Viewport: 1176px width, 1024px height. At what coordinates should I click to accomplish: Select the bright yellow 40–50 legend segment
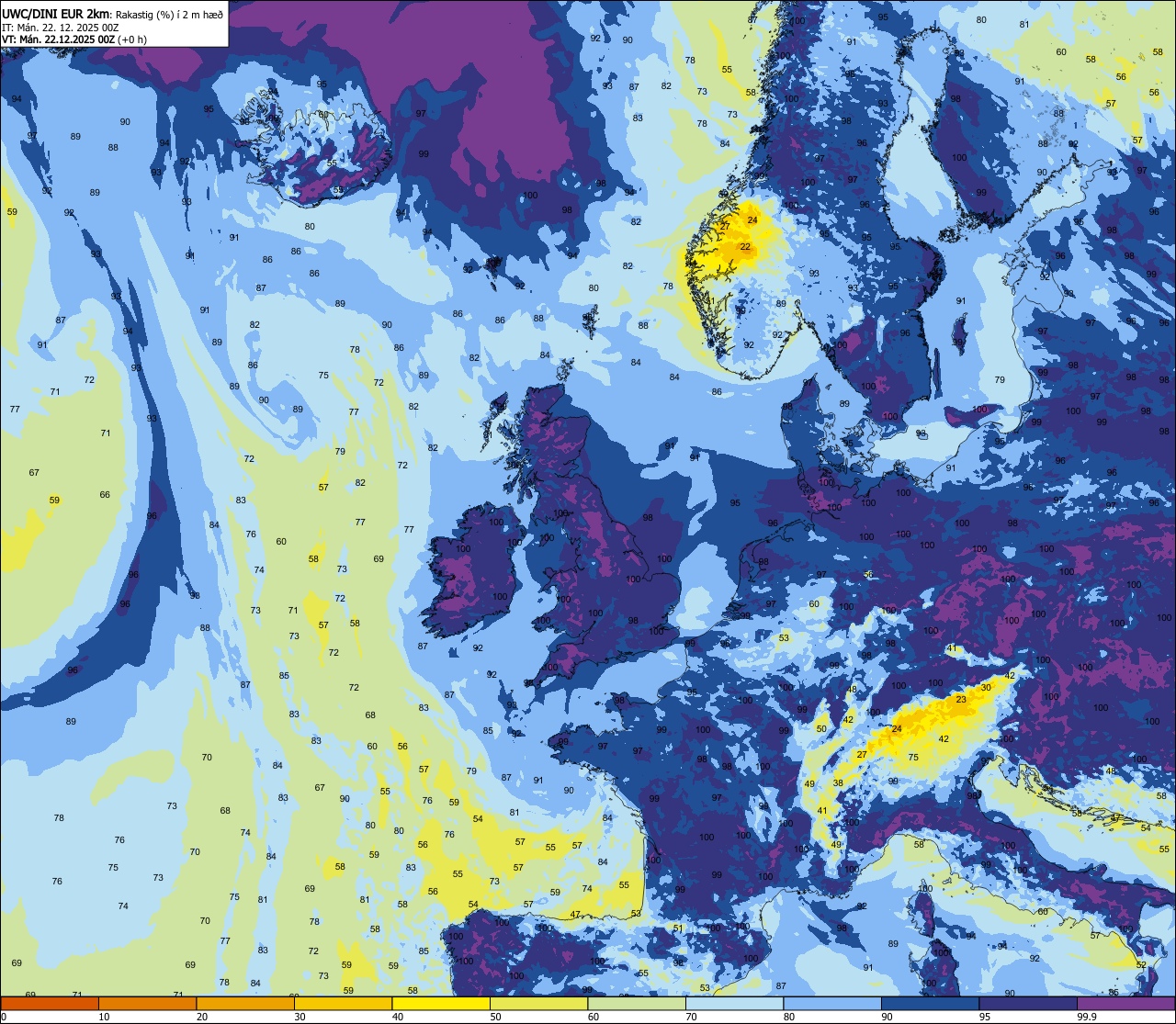point(441,1003)
